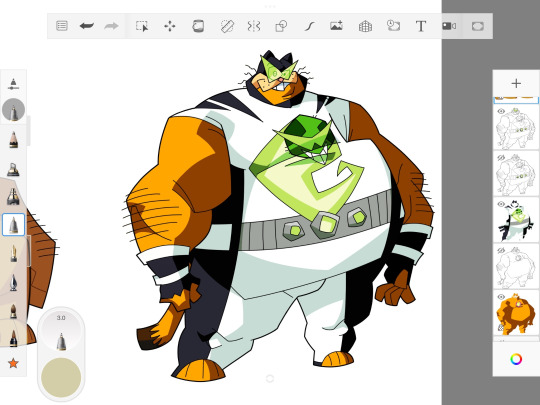Hide the top line-art layer via eye
The height and width of the screenshot is (405, 540).
pos(501,111)
